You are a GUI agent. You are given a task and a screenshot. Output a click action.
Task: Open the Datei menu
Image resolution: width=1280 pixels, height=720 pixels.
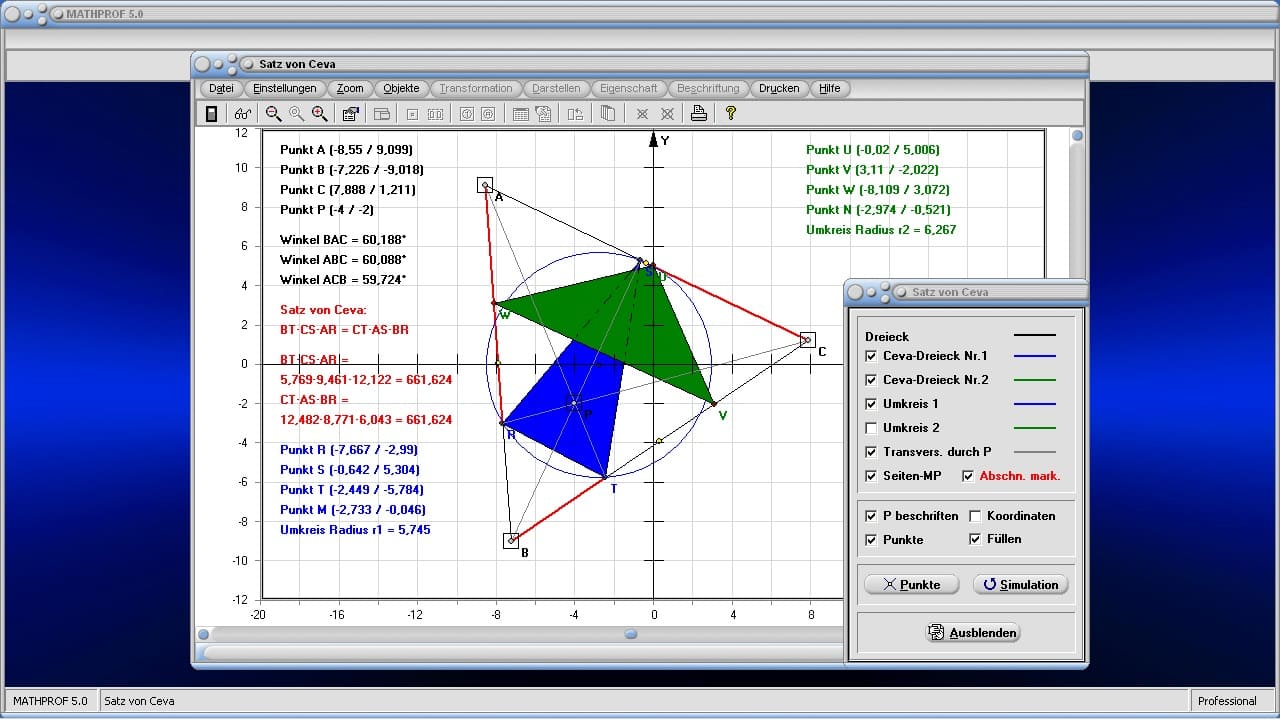221,88
